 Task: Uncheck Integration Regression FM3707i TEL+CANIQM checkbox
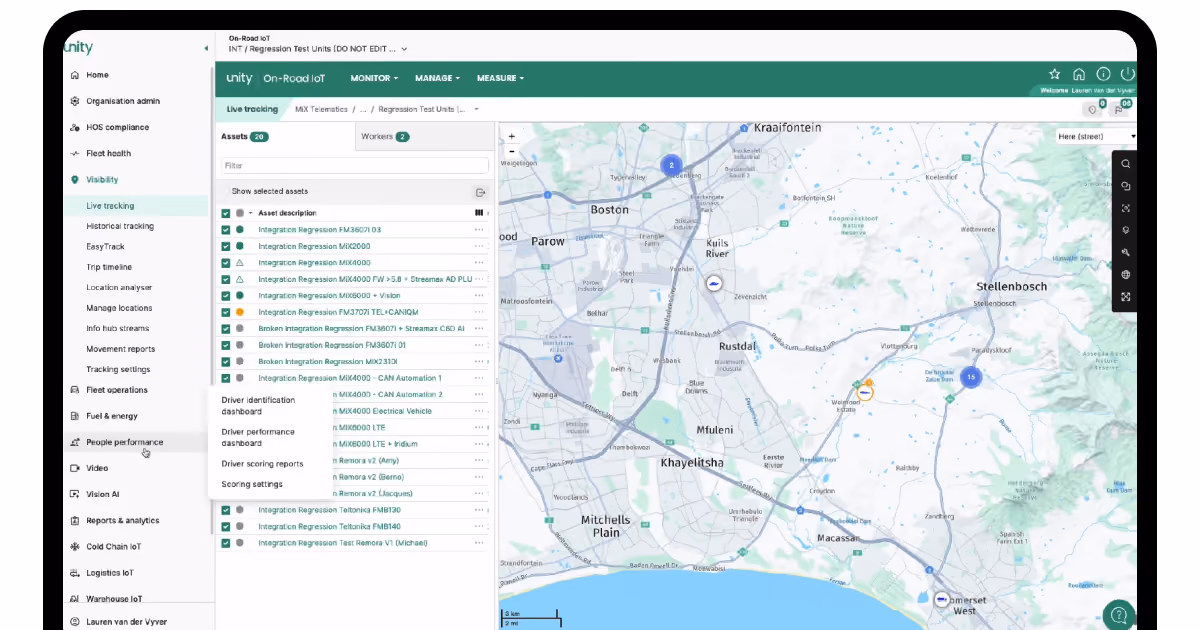point(226,312)
